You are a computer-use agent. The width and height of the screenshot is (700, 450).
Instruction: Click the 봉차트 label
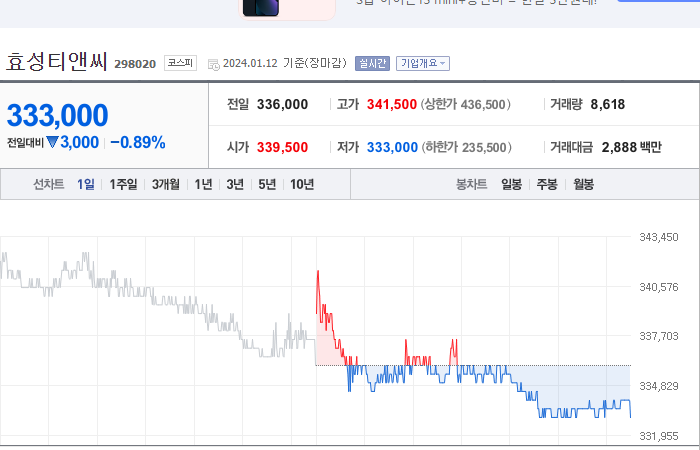471,184
